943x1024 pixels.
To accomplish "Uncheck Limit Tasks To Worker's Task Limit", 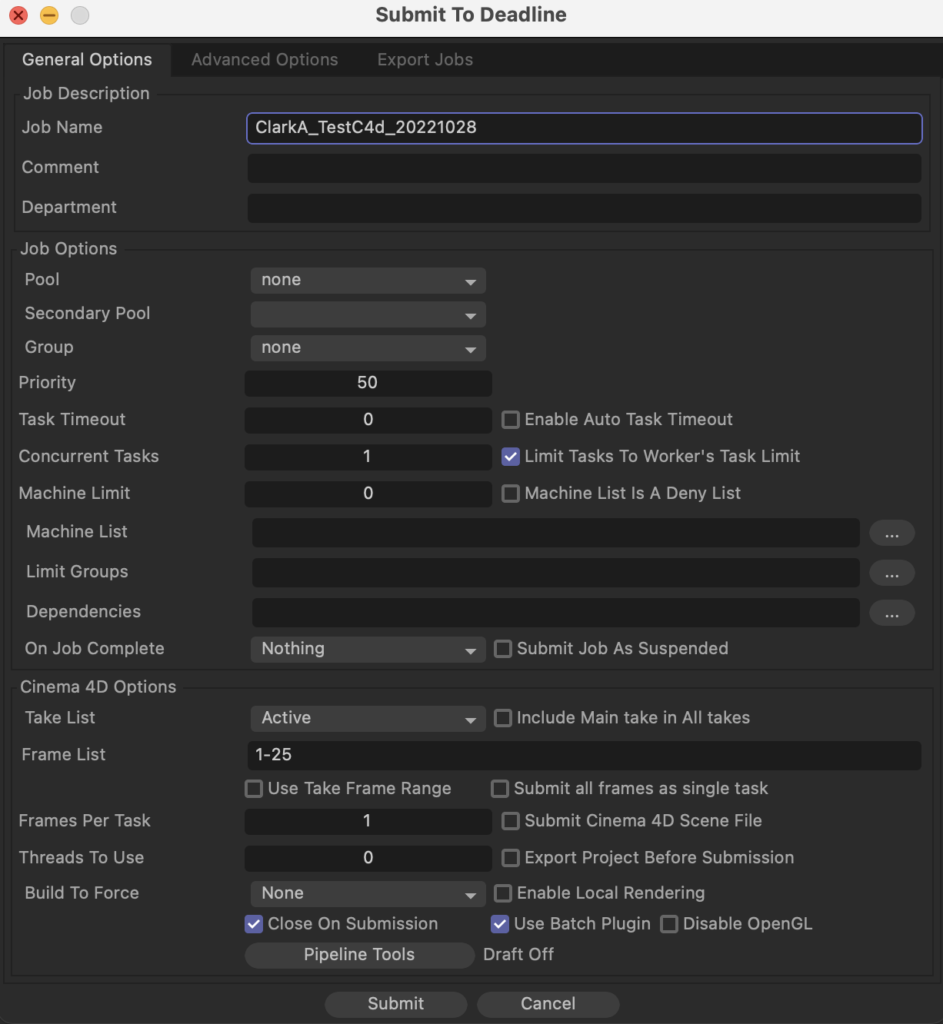I will [x=511, y=456].
